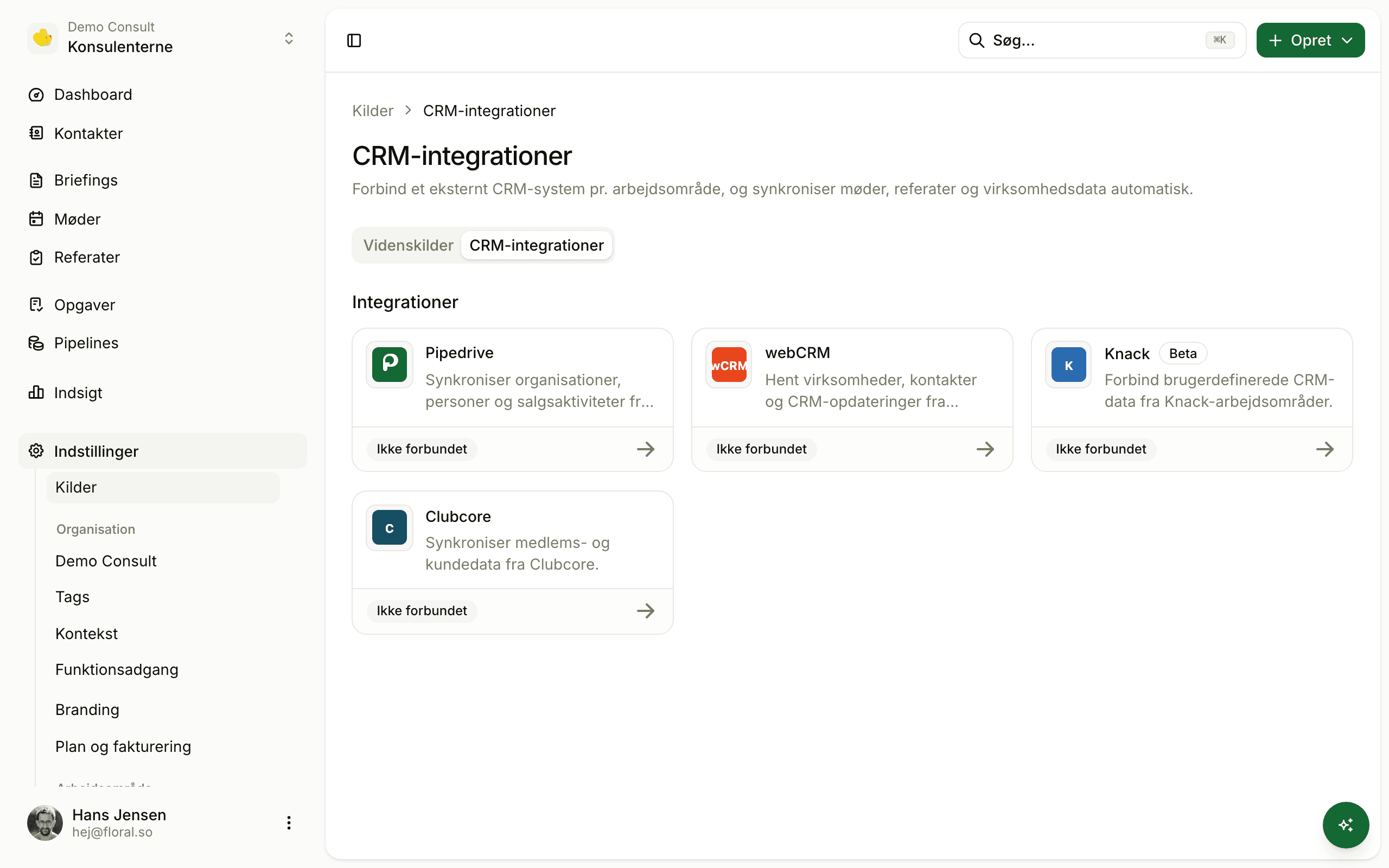Open Briefings page

162,180
